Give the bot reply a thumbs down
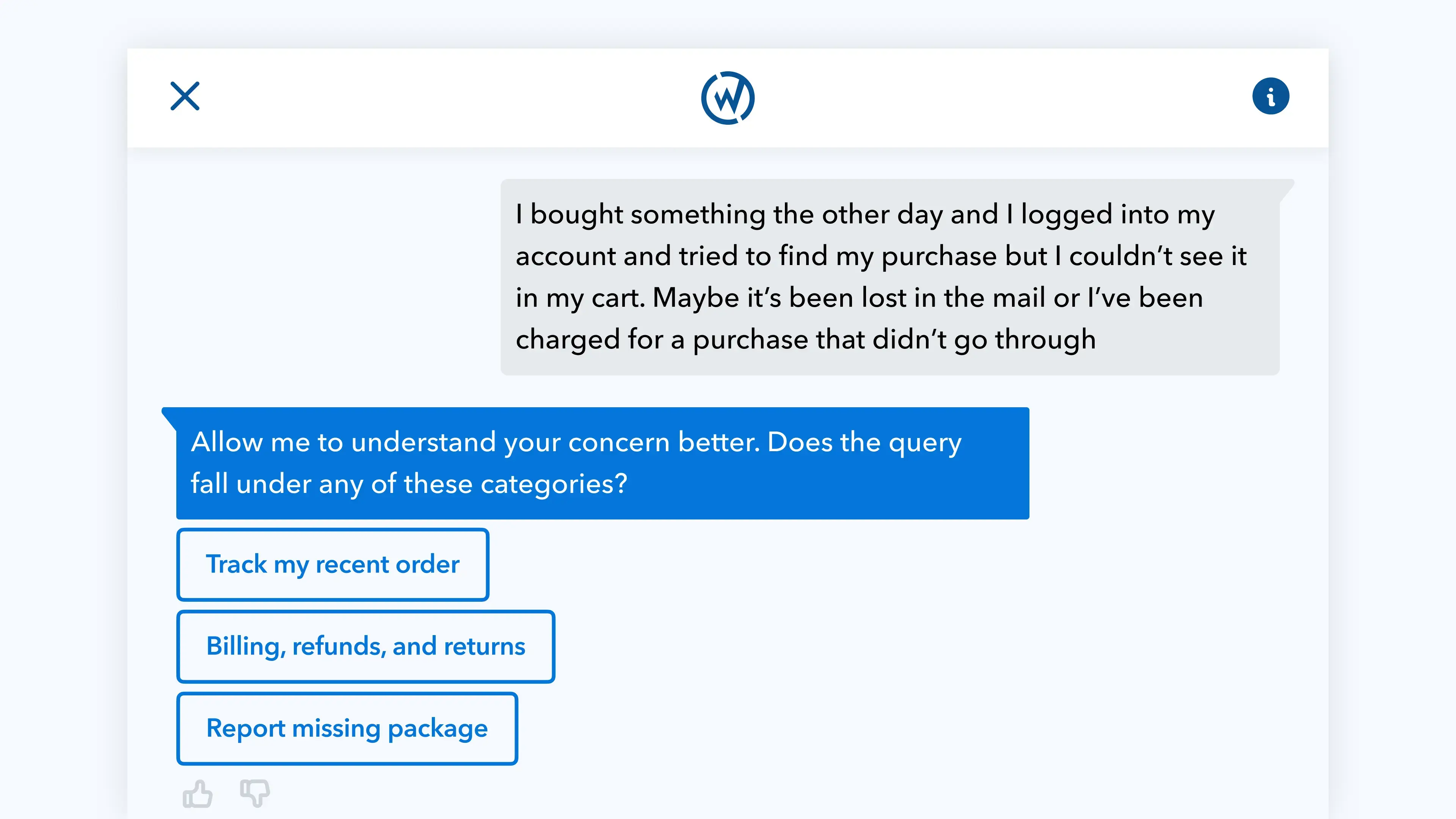Viewport: 1456px width, 819px height. tap(255, 794)
